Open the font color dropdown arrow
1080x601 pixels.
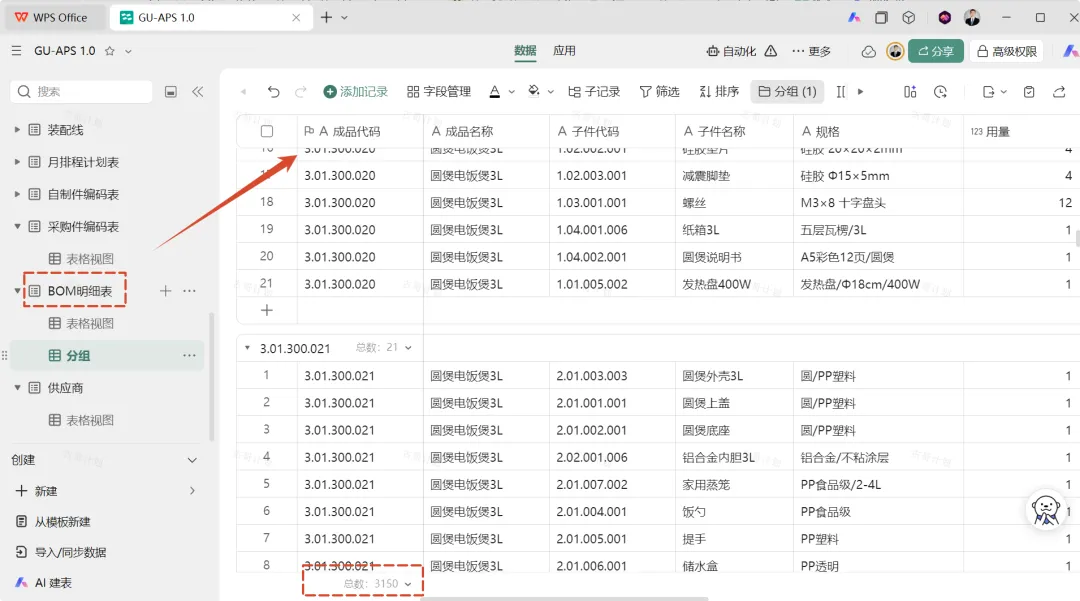click(x=512, y=92)
